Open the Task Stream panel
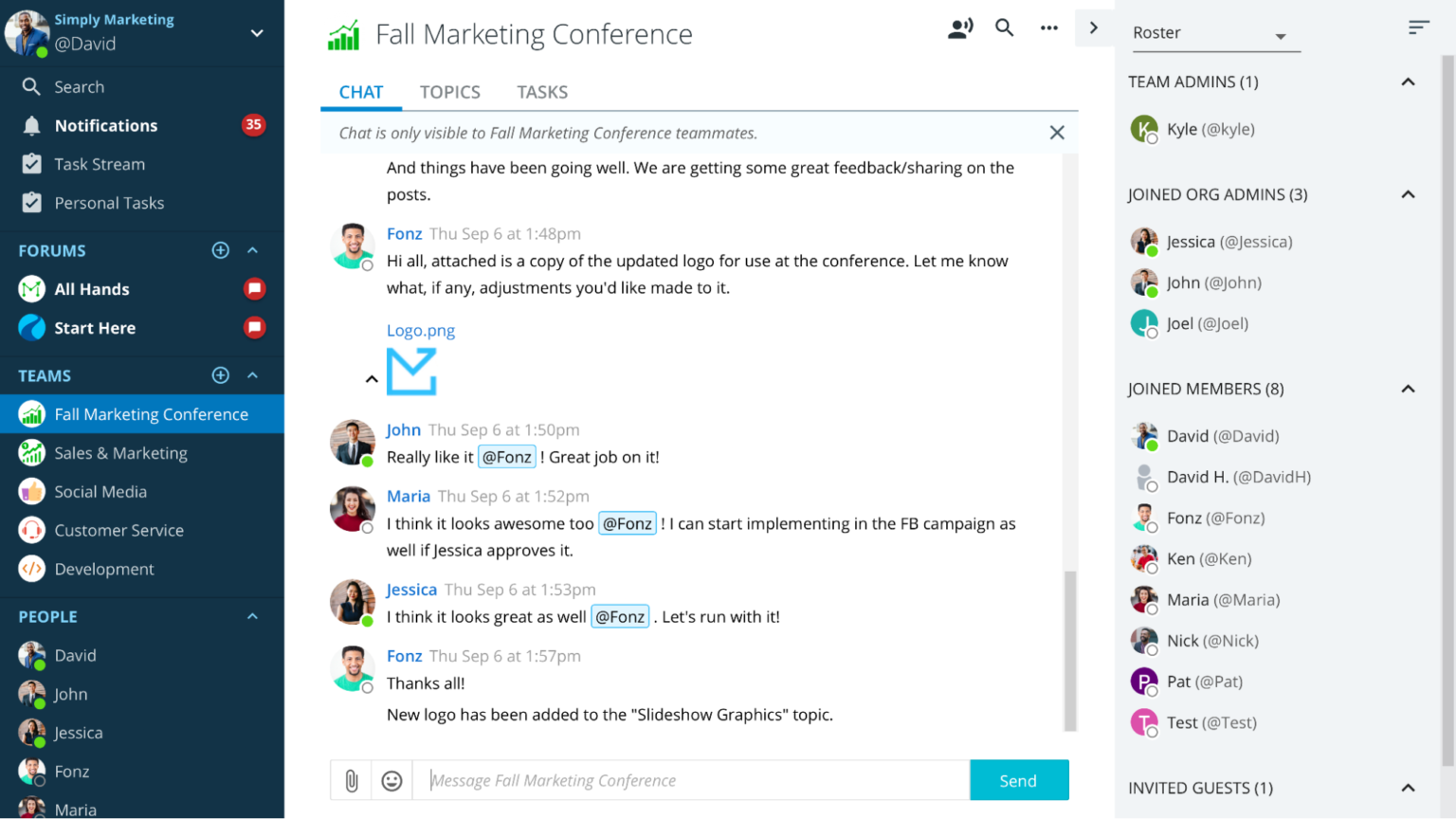 [100, 163]
